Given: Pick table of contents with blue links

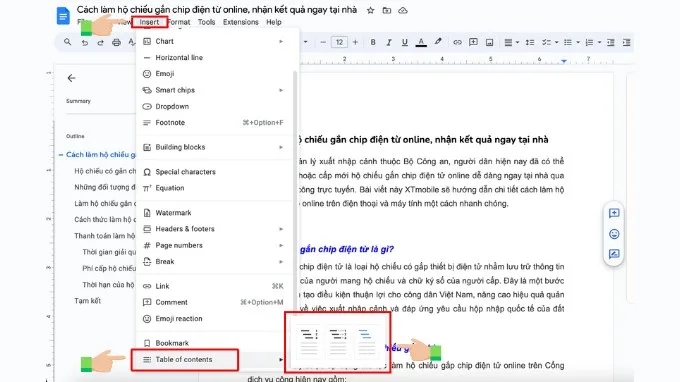Looking at the screenshot, I should point(366,341).
